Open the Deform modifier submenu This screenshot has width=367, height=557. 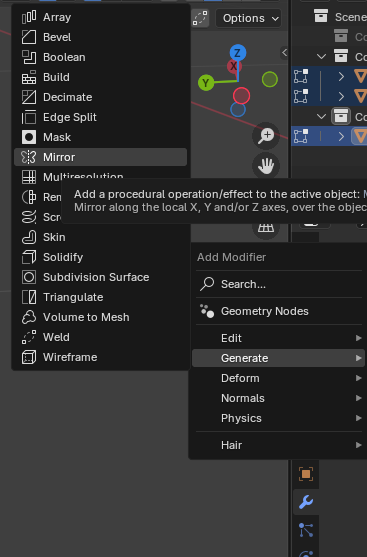279,378
